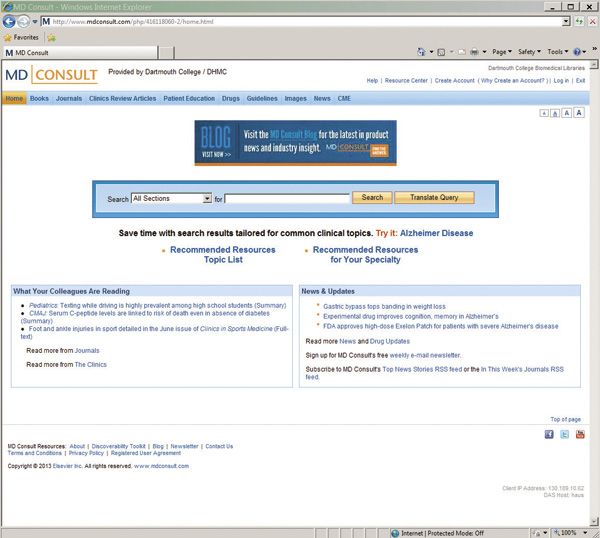600x538 pixels.
Task: Click the browser Back arrow button
Action: (x=9, y=21)
